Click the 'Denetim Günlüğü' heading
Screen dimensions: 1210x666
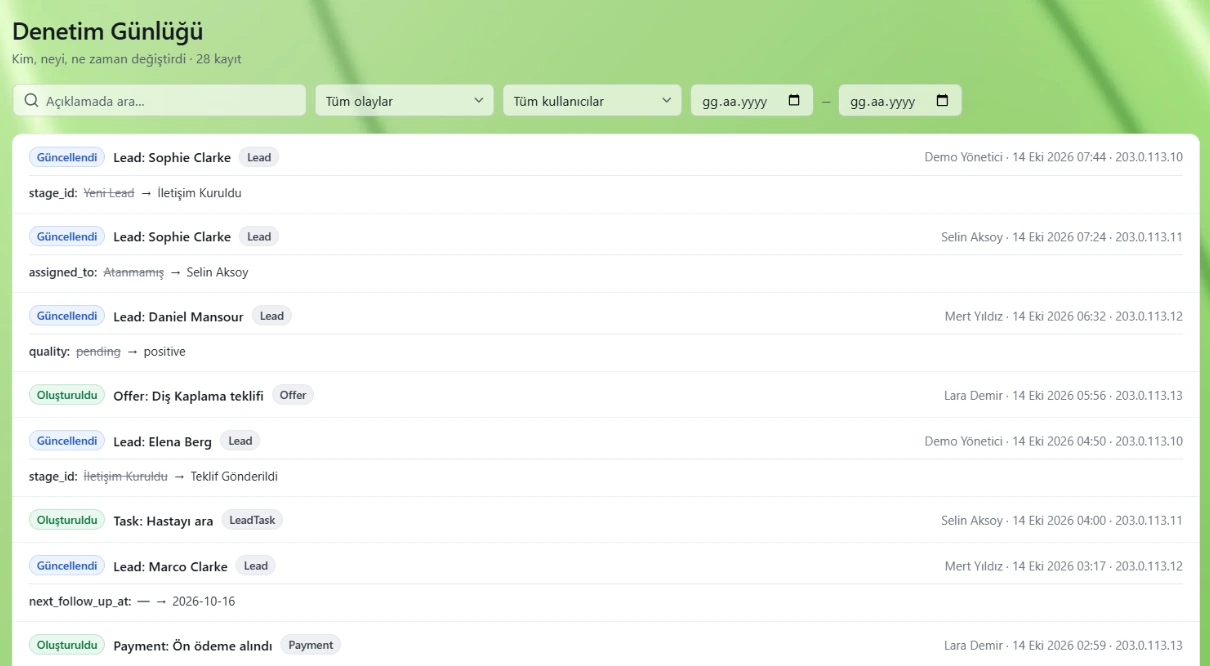(107, 31)
